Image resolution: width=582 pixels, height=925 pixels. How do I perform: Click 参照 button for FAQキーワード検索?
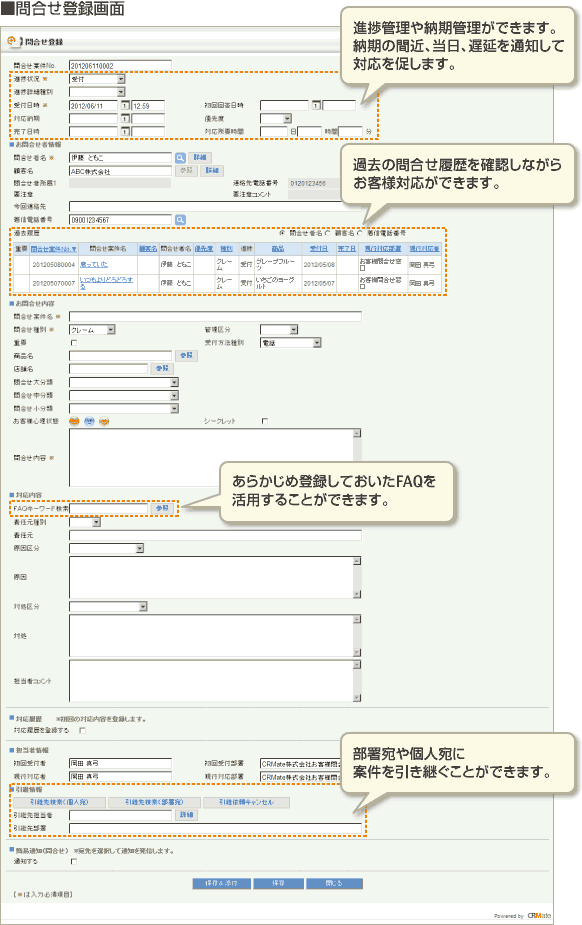click(x=162, y=508)
